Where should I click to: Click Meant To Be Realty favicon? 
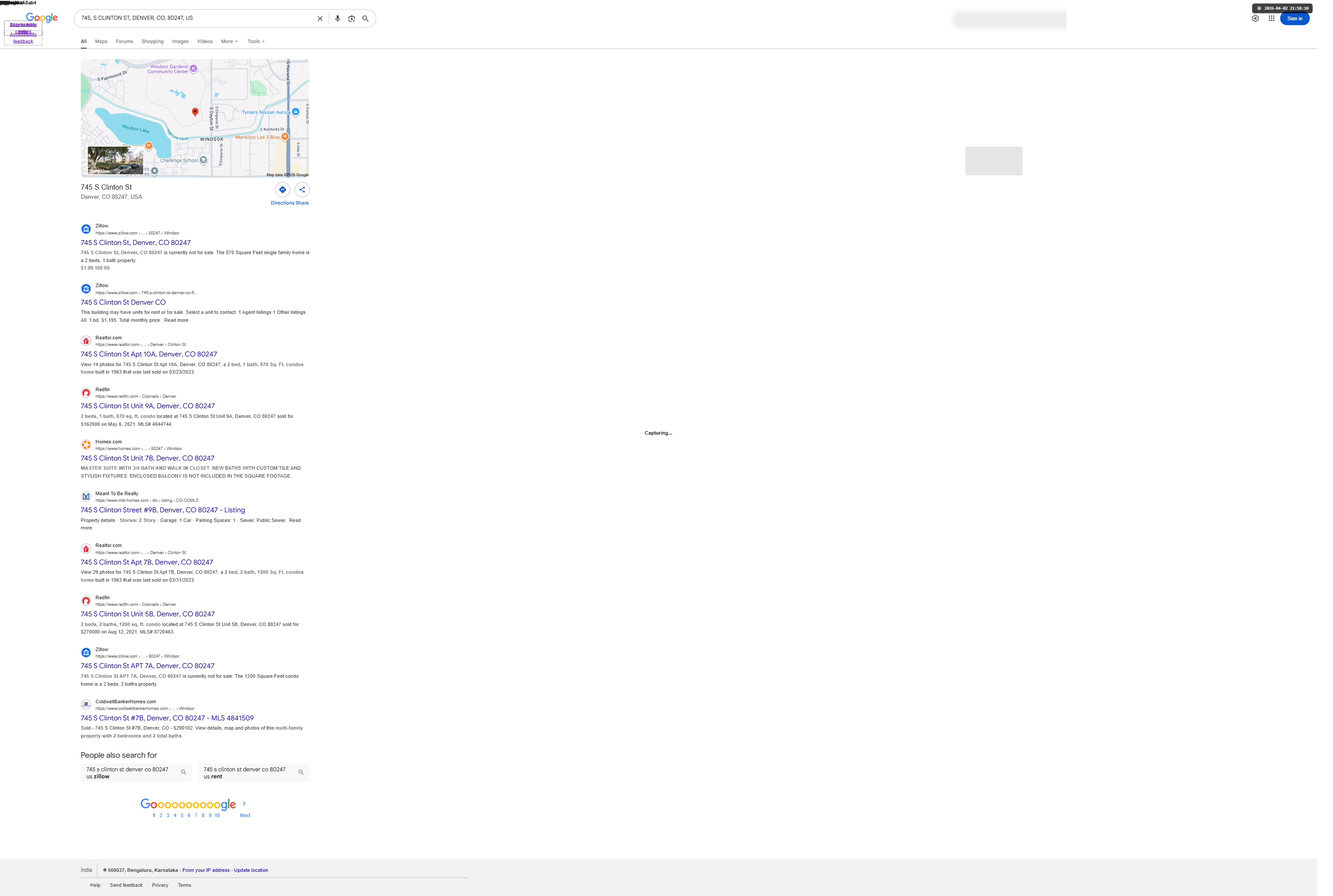(x=86, y=497)
